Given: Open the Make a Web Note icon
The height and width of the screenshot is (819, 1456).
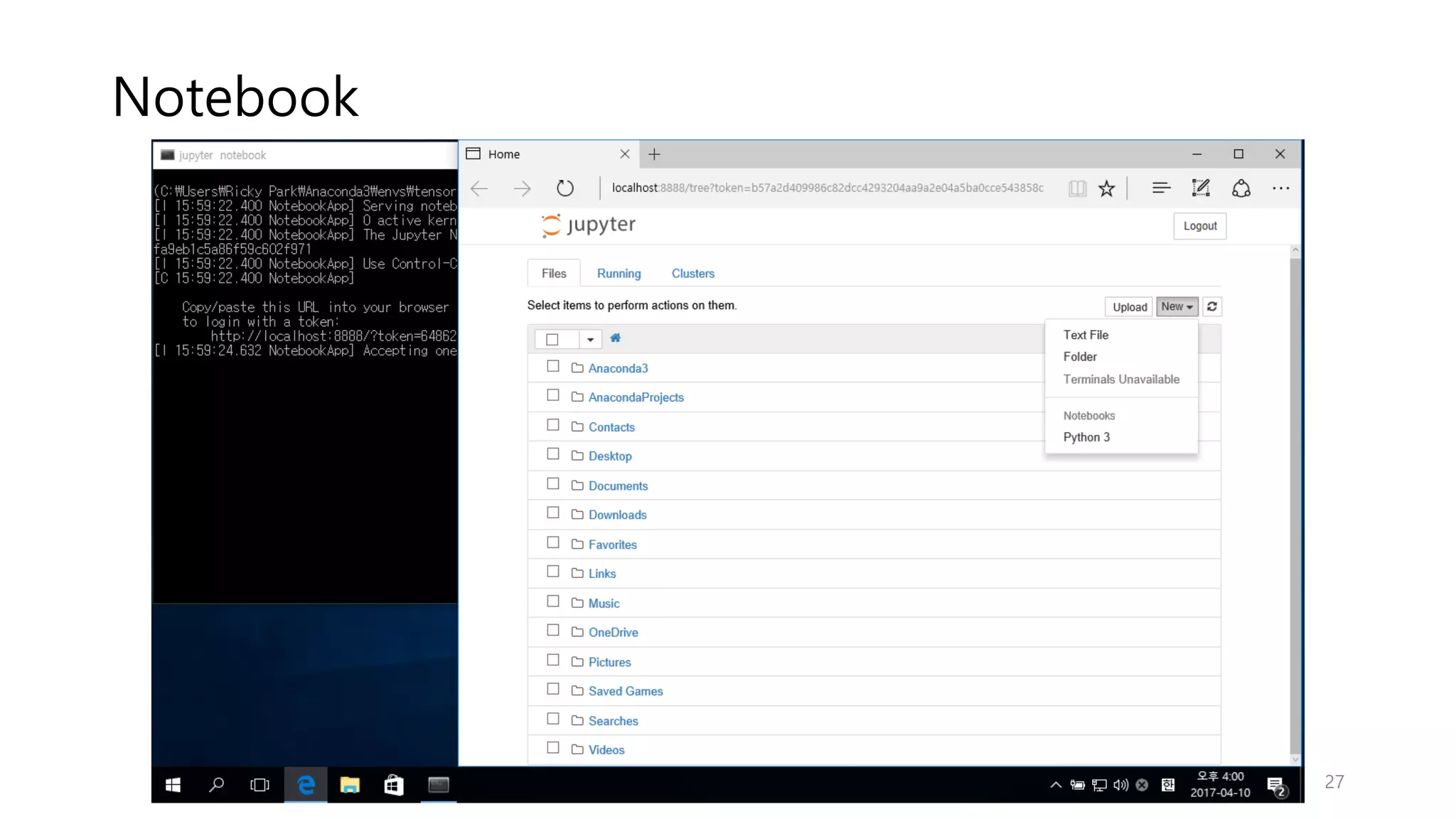Looking at the screenshot, I should [x=1201, y=188].
